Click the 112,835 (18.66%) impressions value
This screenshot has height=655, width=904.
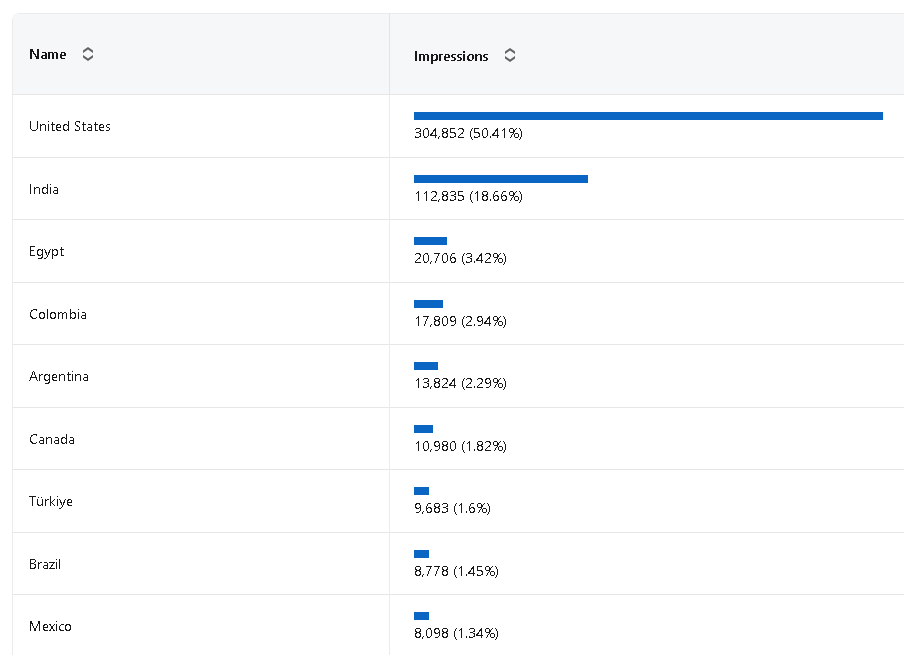coord(468,196)
